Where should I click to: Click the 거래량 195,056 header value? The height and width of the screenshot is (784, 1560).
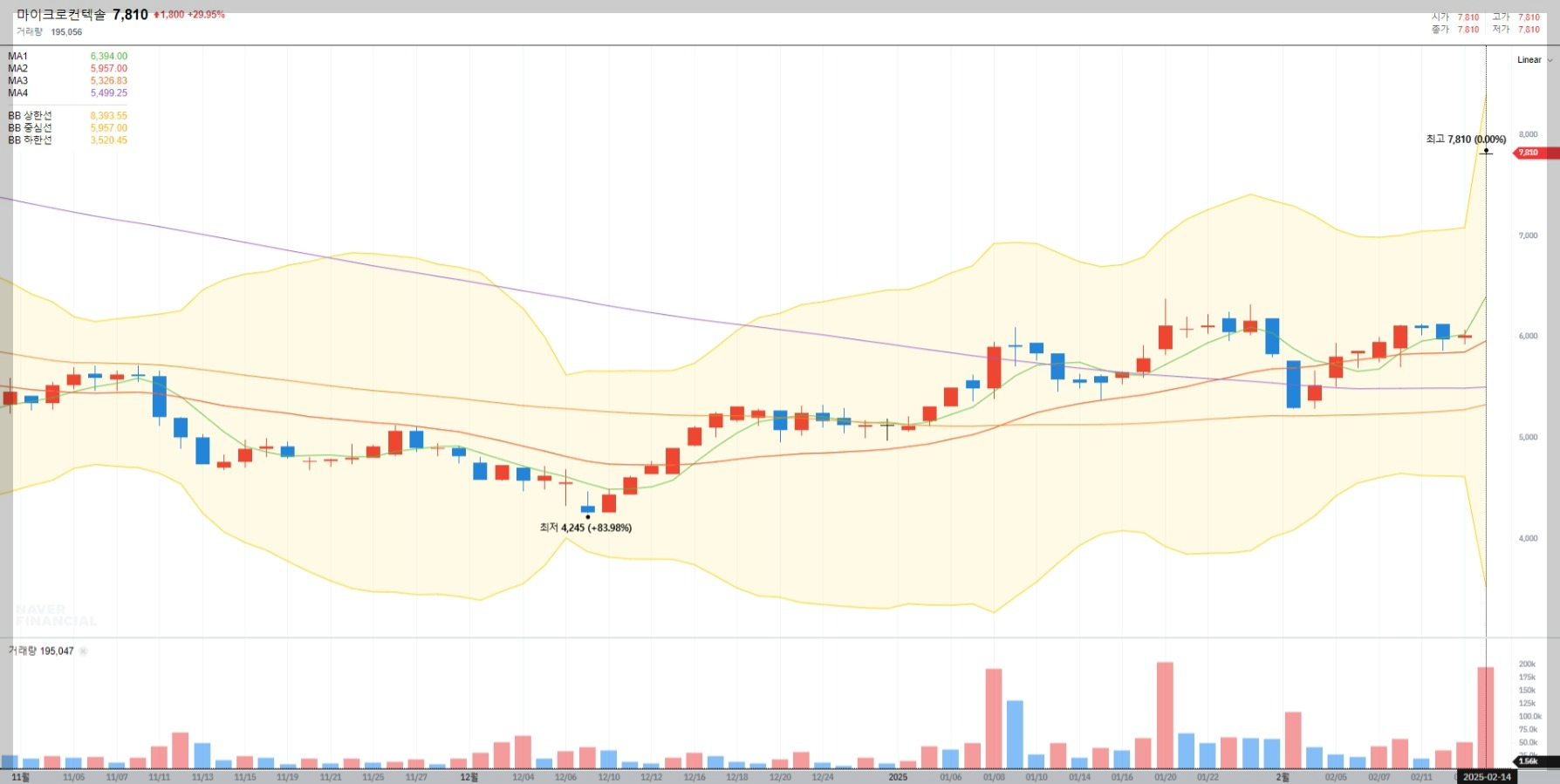point(66,32)
